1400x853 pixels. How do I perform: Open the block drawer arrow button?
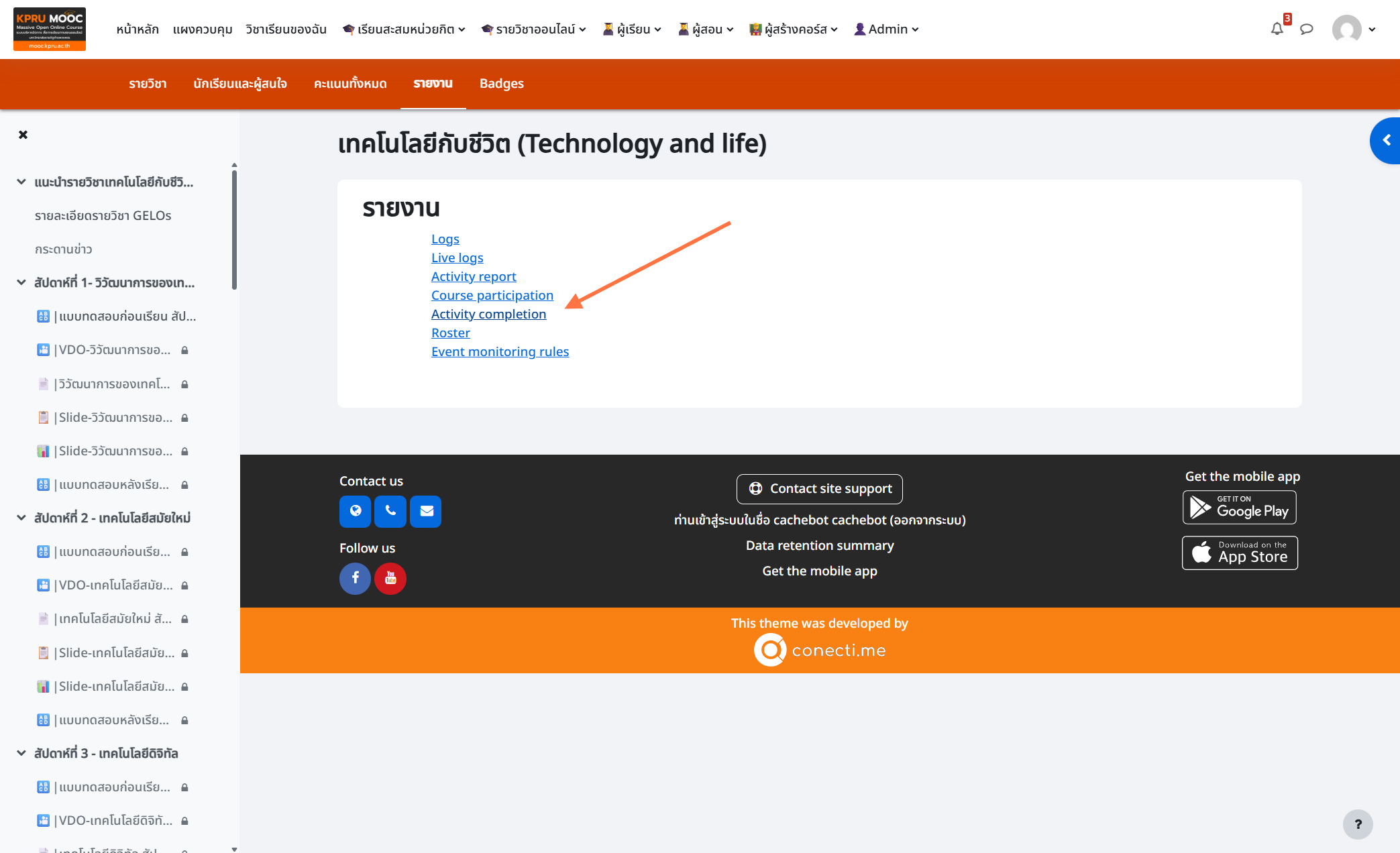click(1385, 140)
